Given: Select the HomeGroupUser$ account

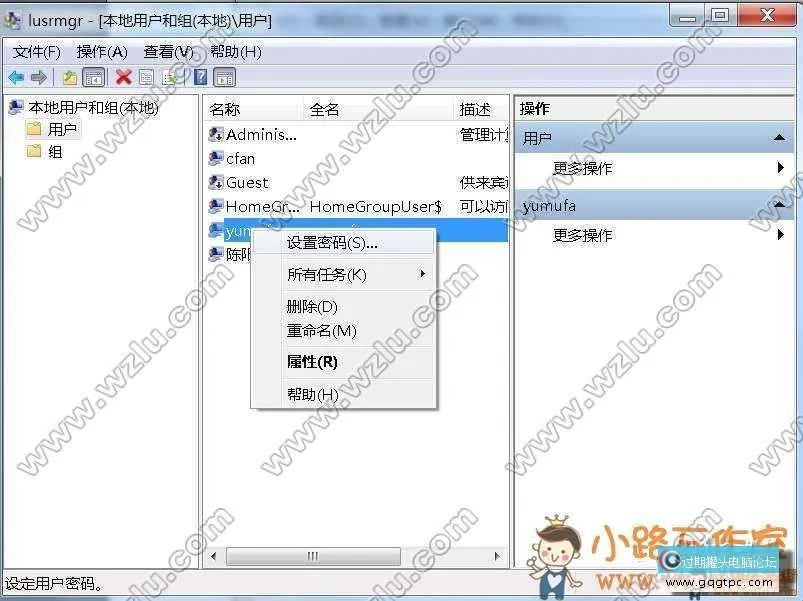Looking at the screenshot, I should click(x=250, y=206).
